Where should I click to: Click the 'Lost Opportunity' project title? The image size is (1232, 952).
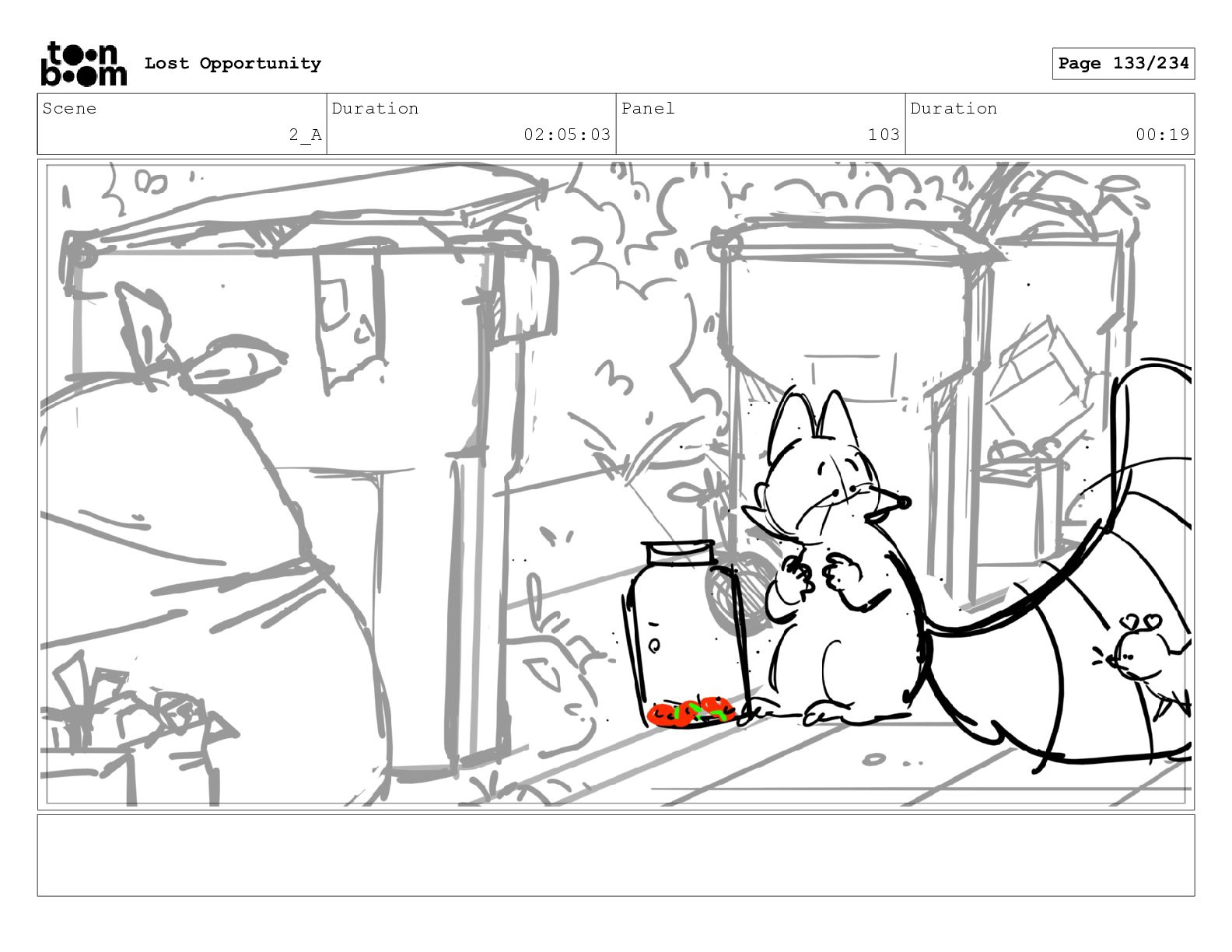[233, 64]
